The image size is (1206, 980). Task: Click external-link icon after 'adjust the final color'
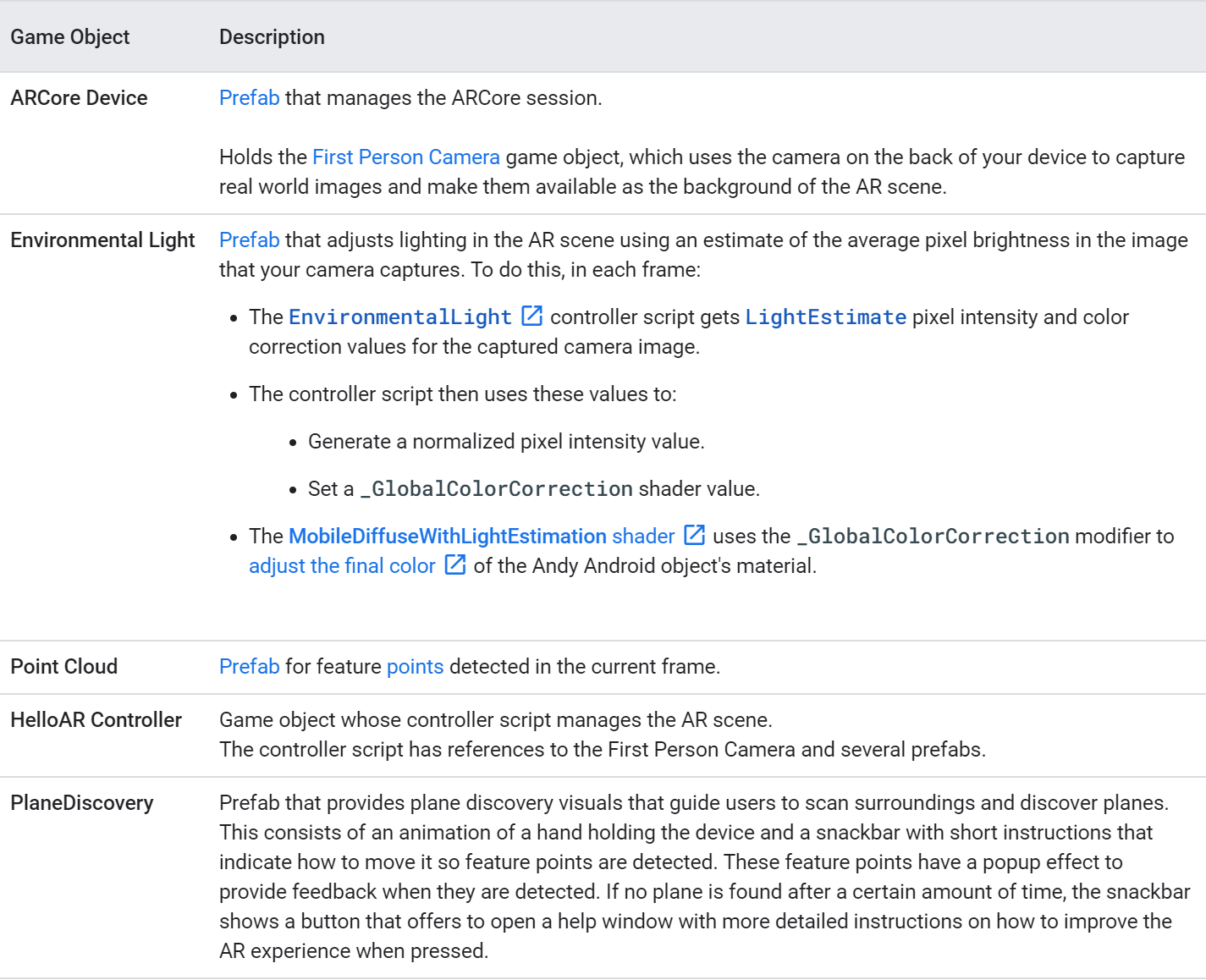[454, 565]
